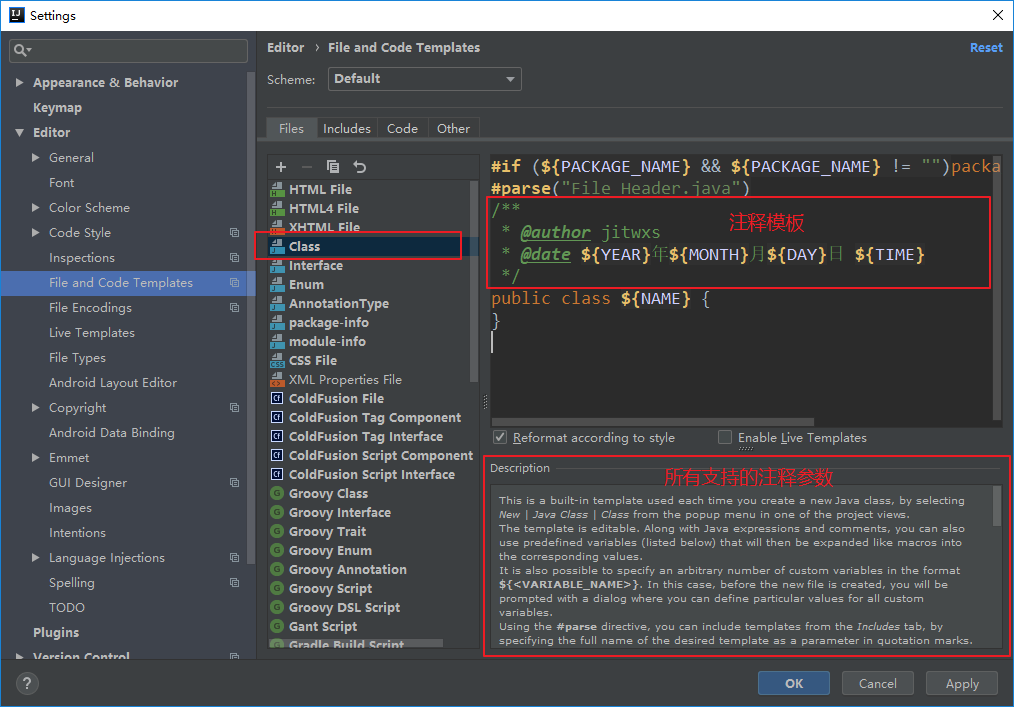Viewport: 1014px width, 707px height.
Task: Select the Groovy Class template icon
Action: (x=278, y=493)
